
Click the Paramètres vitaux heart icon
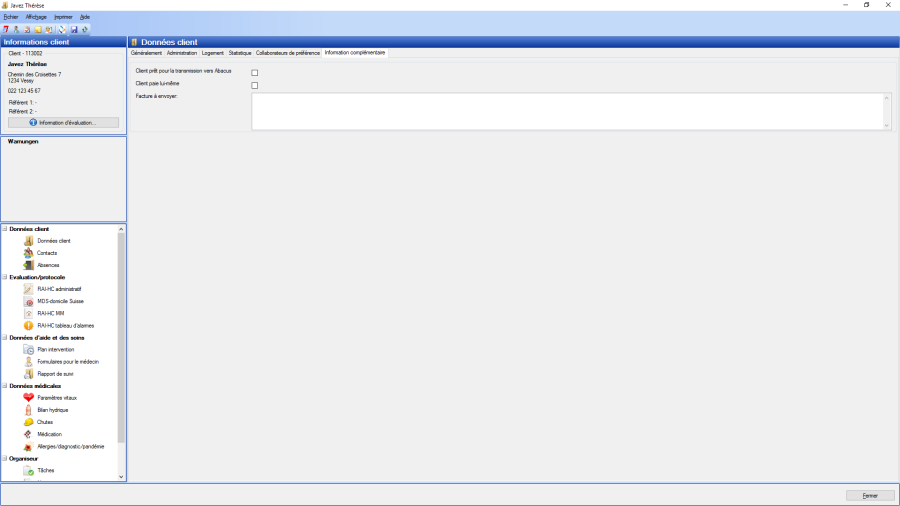coord(28,398)
